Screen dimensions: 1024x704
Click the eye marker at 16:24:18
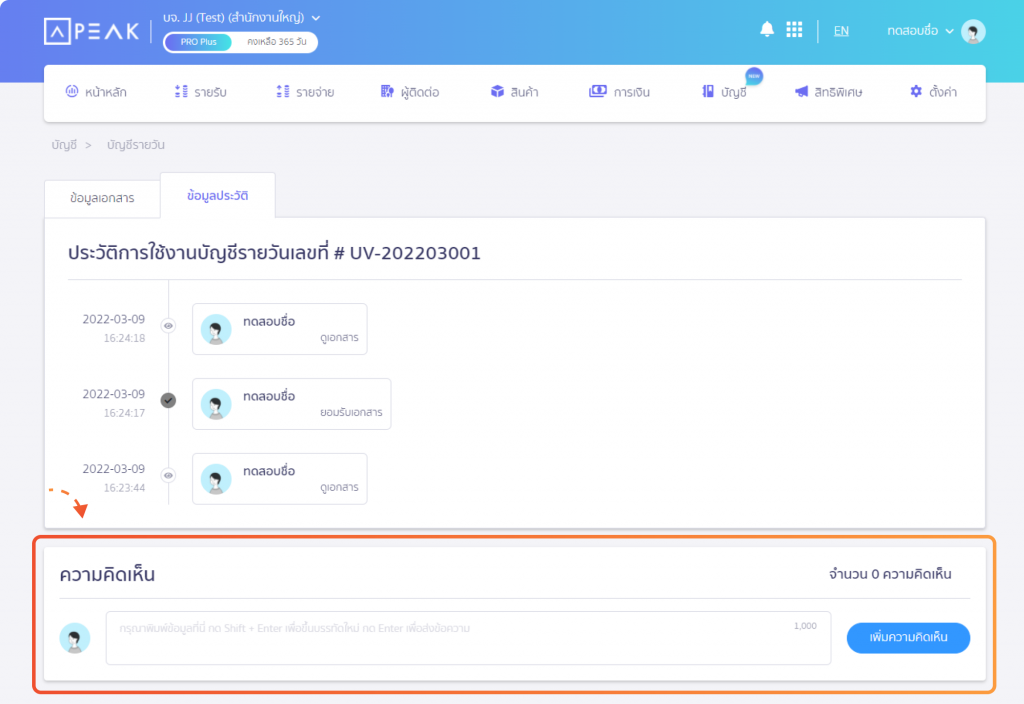click(168, 325)
